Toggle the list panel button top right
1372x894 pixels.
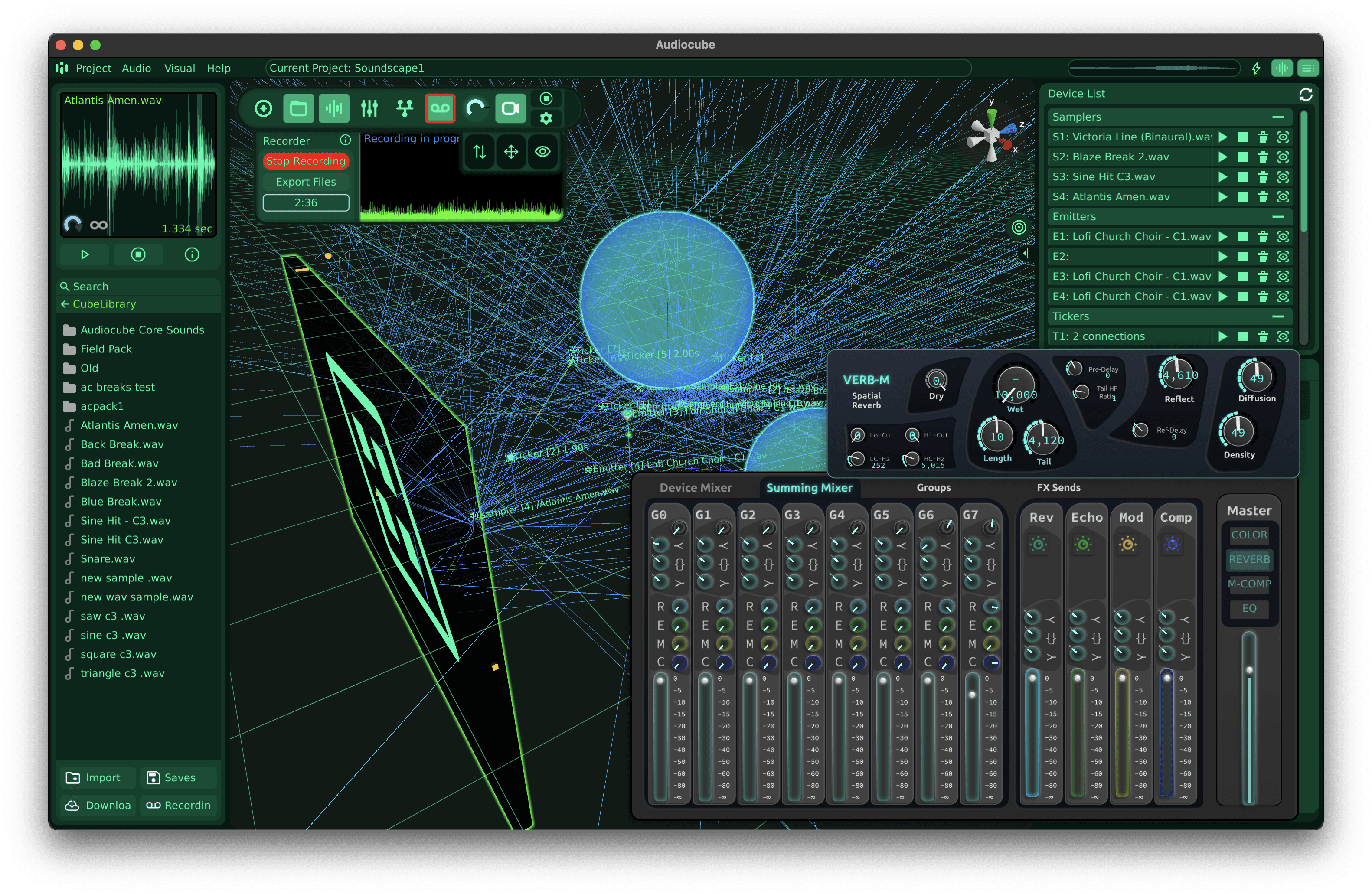(x=1307, y=68)
